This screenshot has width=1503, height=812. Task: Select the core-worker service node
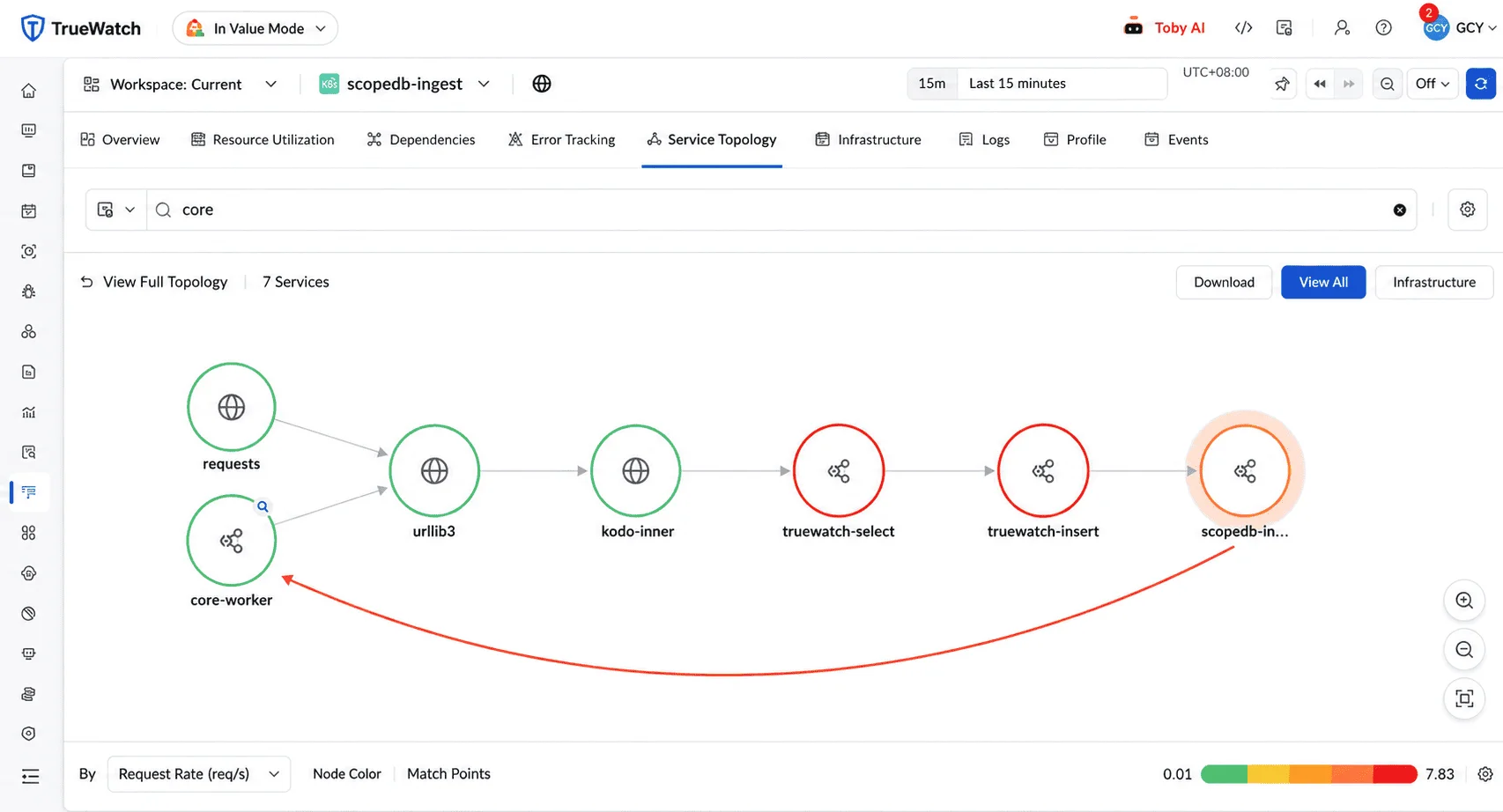click(232, 541)
